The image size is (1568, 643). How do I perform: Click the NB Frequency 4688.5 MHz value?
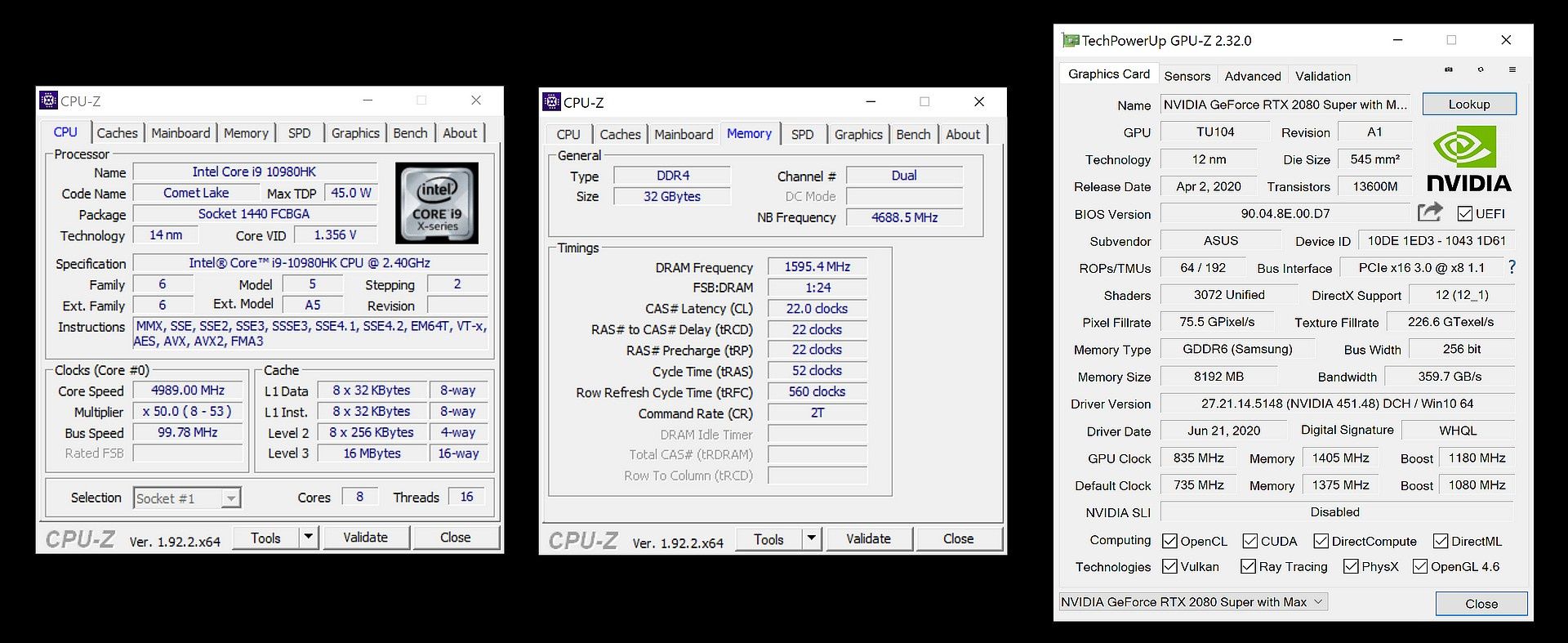(x=904, y=217)
